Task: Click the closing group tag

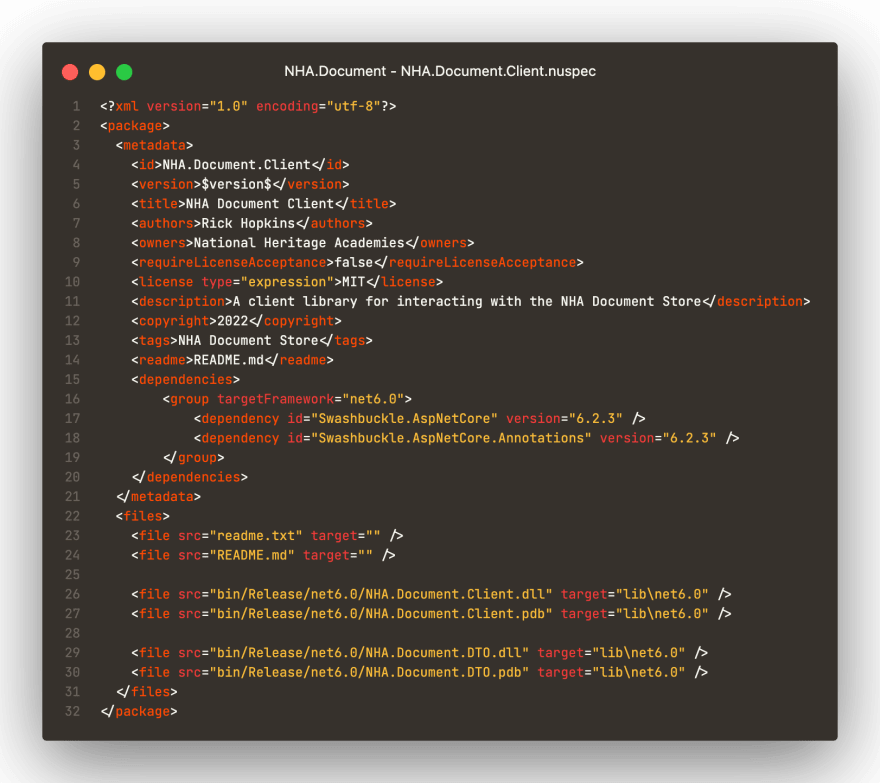Action: pos(194,457)
